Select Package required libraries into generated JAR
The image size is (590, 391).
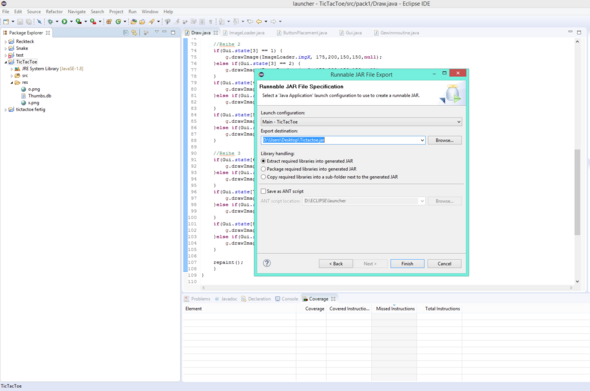[x=263, y=169]
